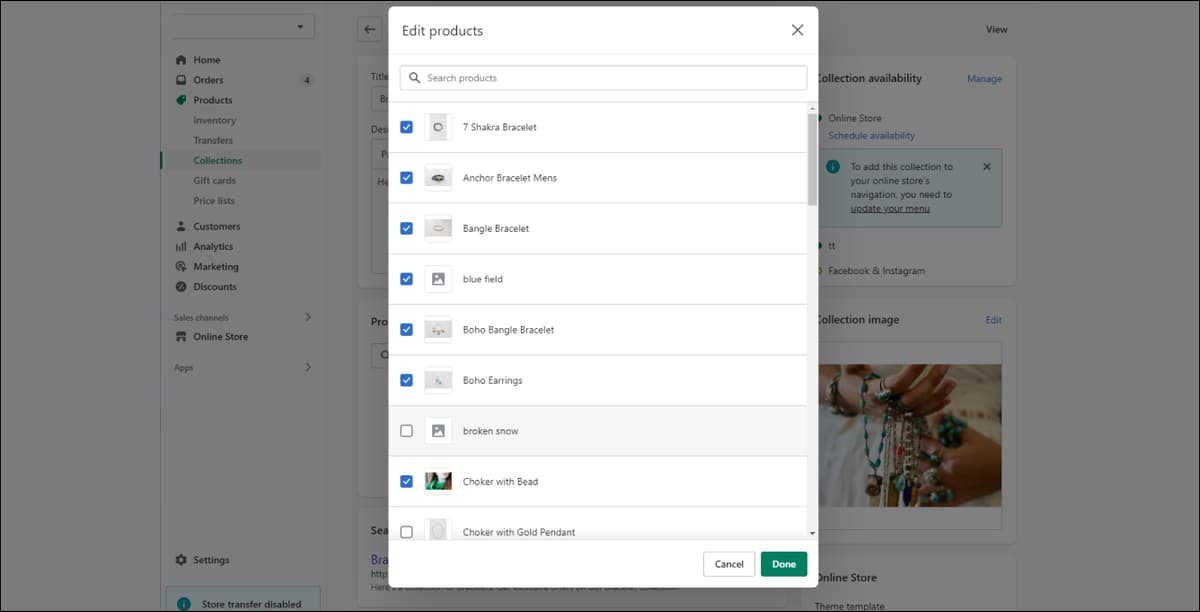Click the Orders count badge showing 4
The image size is (1200, 612).
coord(307,80)
